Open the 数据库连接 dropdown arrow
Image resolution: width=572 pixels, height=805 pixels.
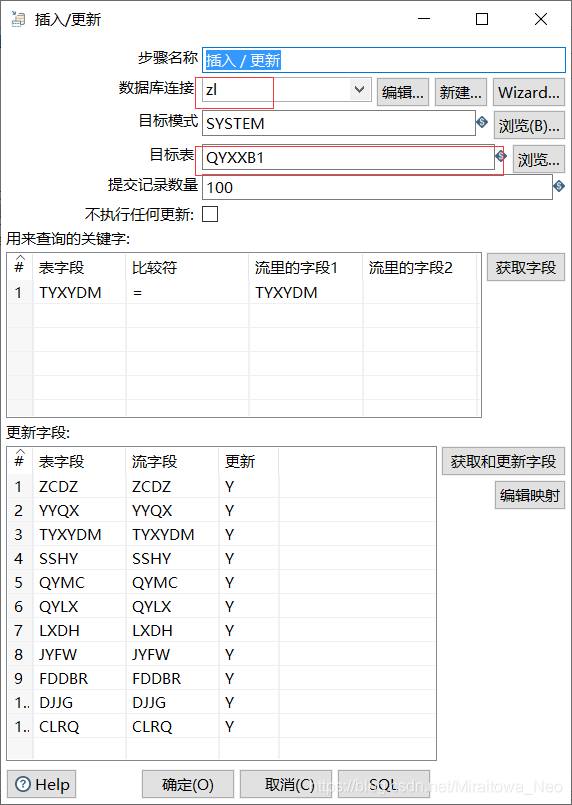[359, 90]
